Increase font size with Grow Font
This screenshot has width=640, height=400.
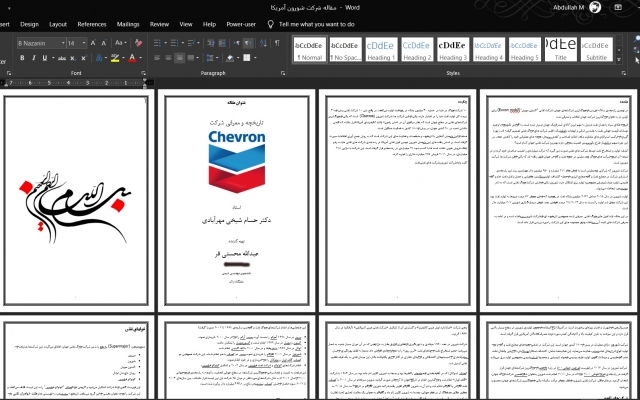(93, 43)
